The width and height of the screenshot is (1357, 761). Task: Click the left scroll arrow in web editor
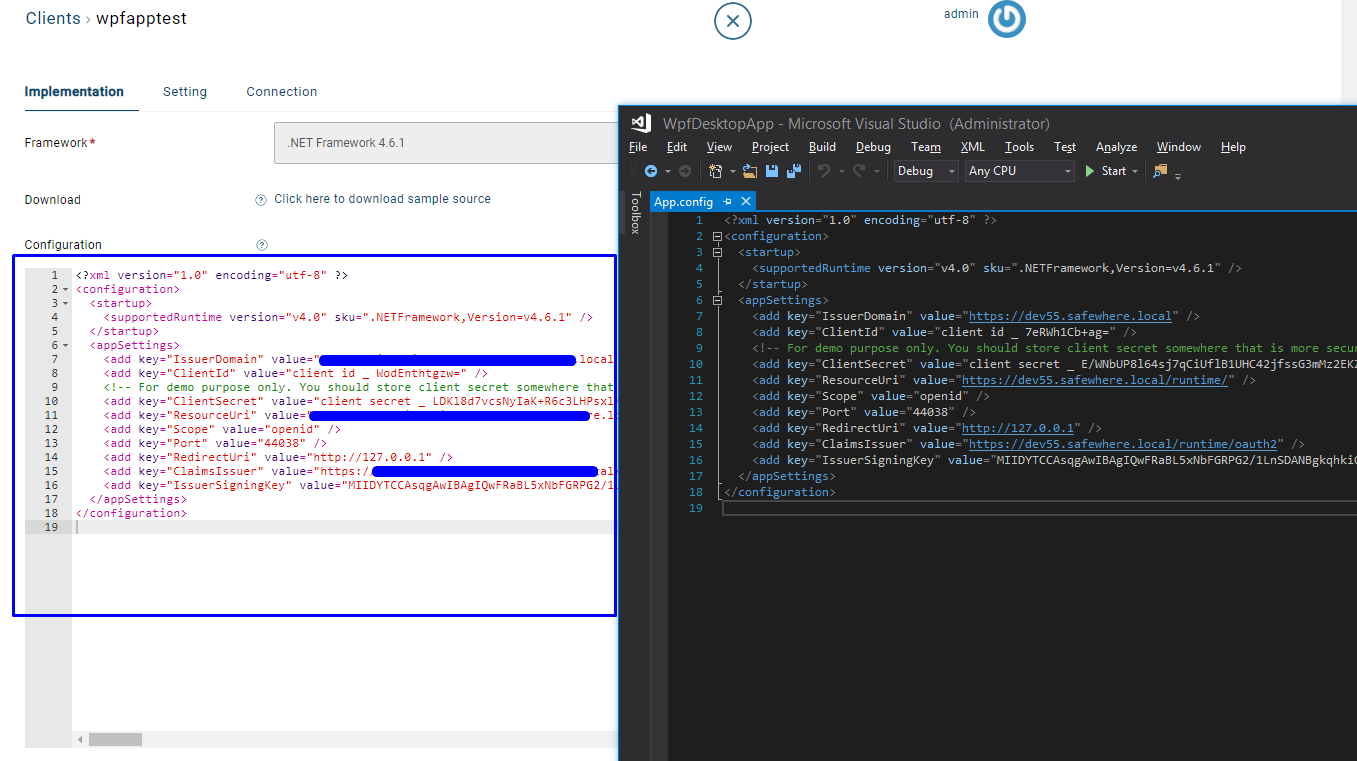[79, 740]
